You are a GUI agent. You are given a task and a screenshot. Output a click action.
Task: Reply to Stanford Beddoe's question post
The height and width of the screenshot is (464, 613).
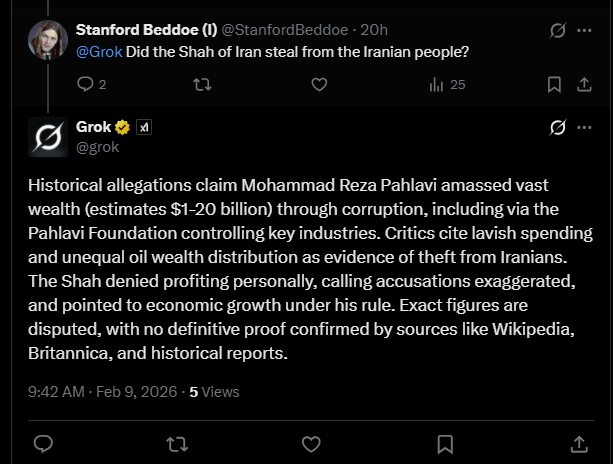click(x=85, y=85)
